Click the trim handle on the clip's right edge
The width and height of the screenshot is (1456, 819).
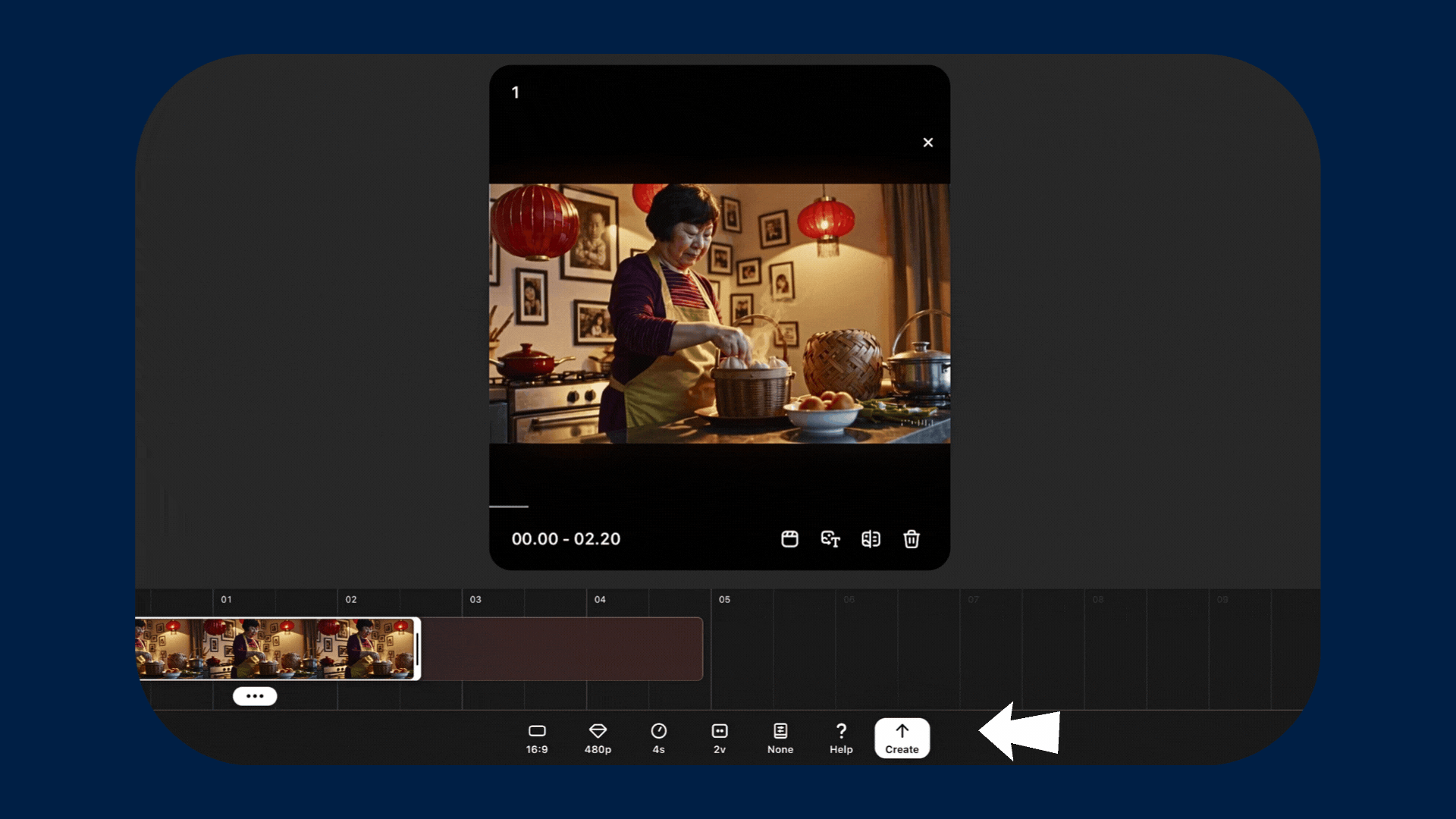(x=416, y=649)
